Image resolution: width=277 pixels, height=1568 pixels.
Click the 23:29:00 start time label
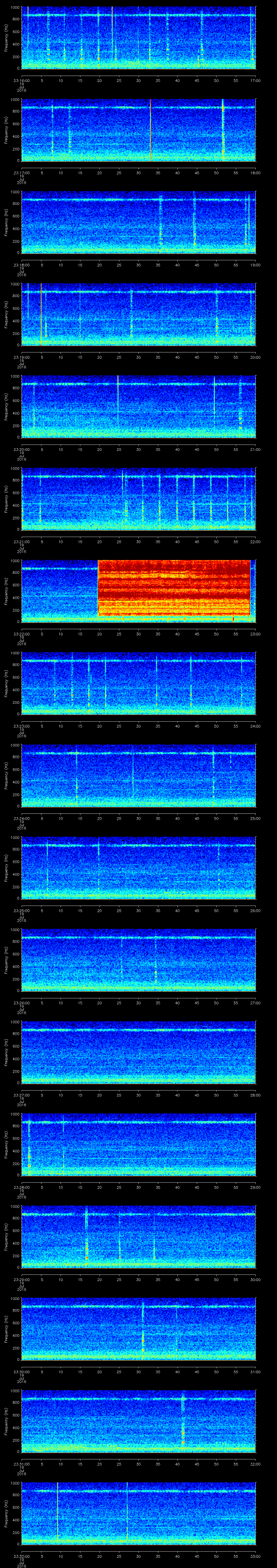point(21,1279)
